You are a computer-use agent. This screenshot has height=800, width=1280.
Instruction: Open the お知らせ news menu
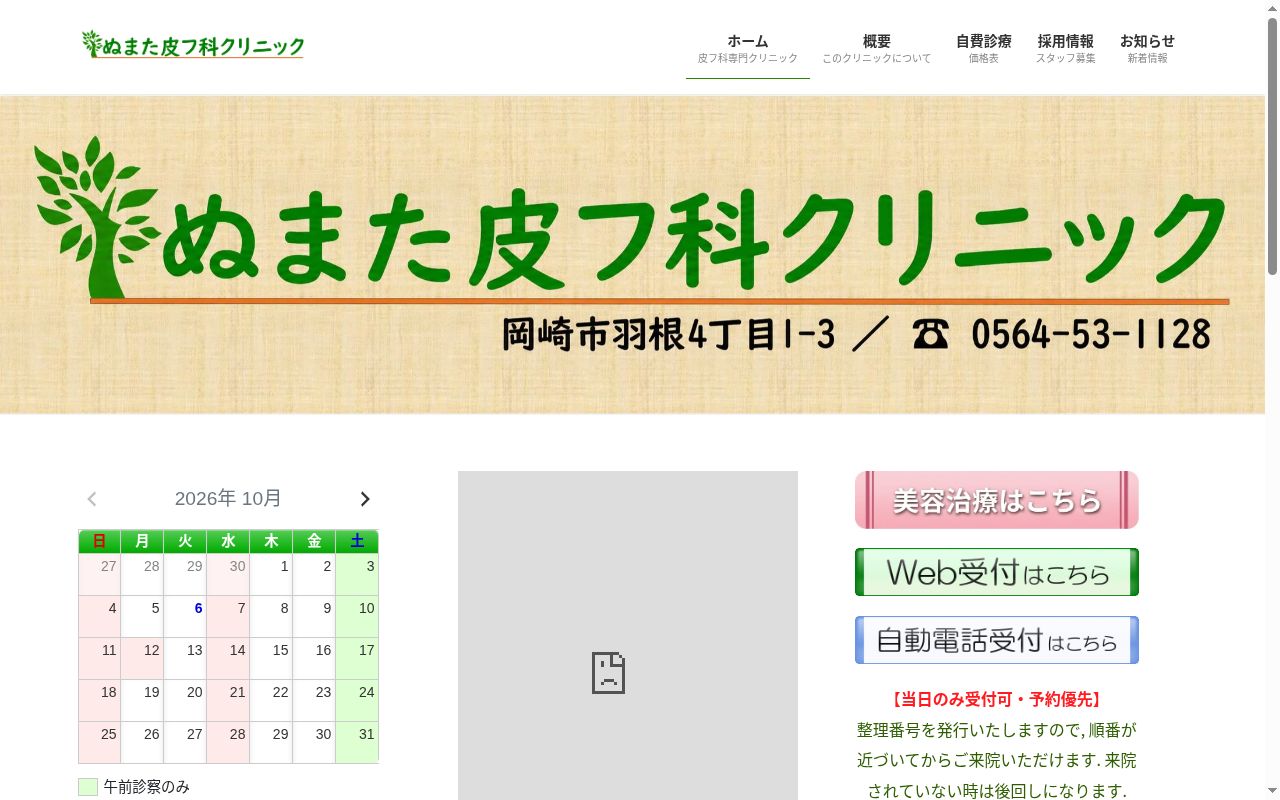point(1148,48)
